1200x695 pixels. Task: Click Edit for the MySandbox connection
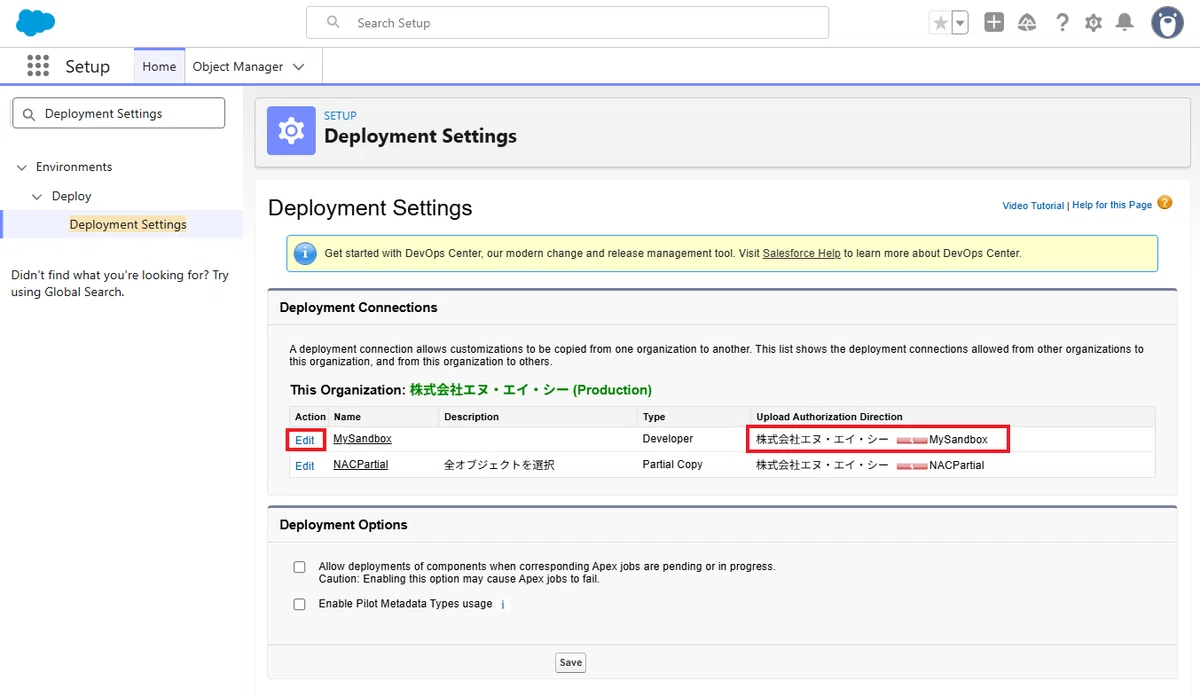305,440
